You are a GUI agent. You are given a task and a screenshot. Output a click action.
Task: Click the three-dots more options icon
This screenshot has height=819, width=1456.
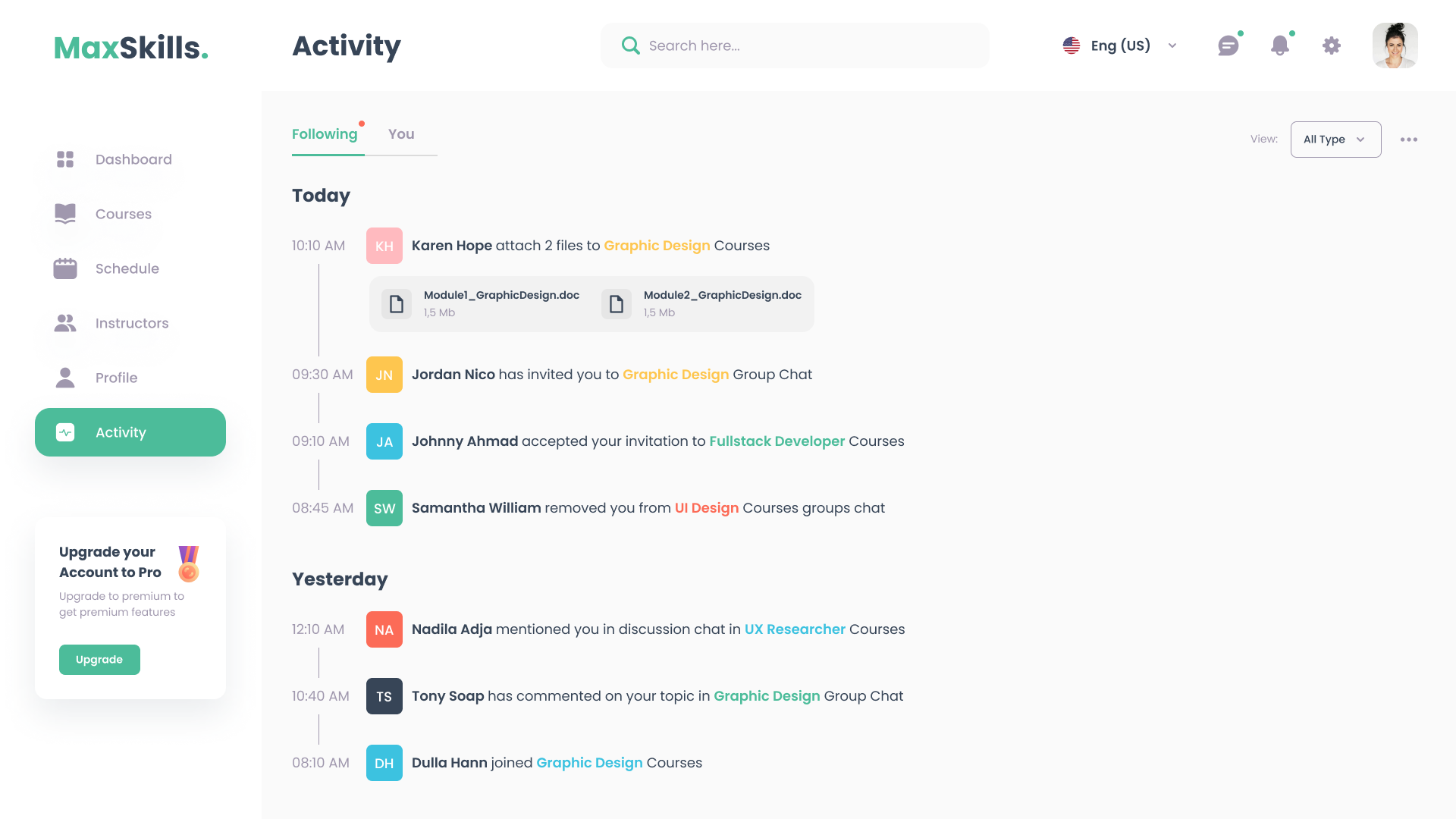1409,140
